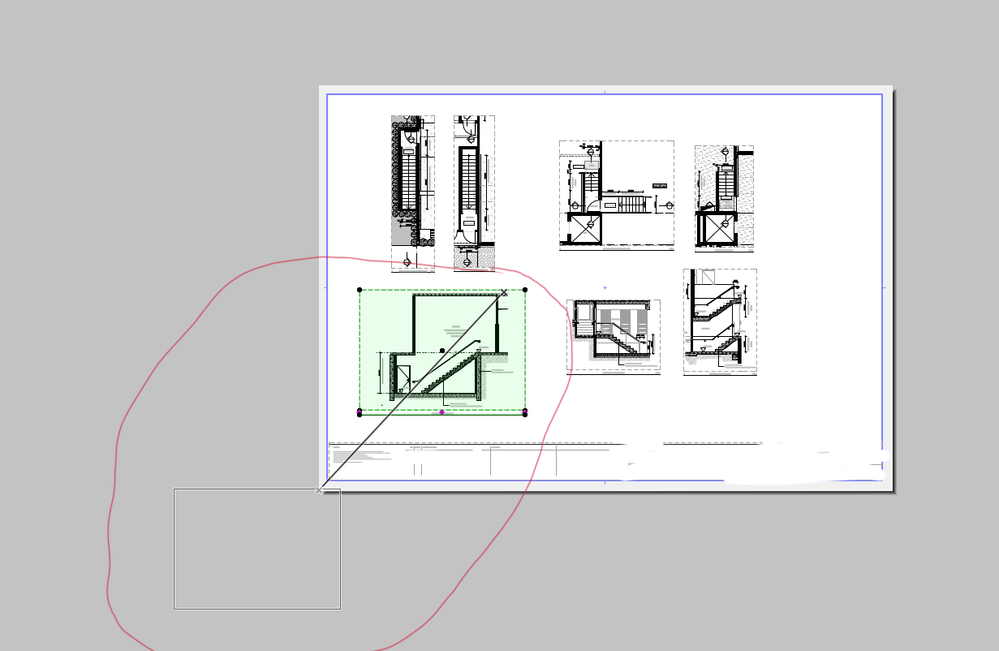Click magenta midpoint handle on green drawing's bottom edge
Viewport: 999px width, 651px height.
coord(442,413)
